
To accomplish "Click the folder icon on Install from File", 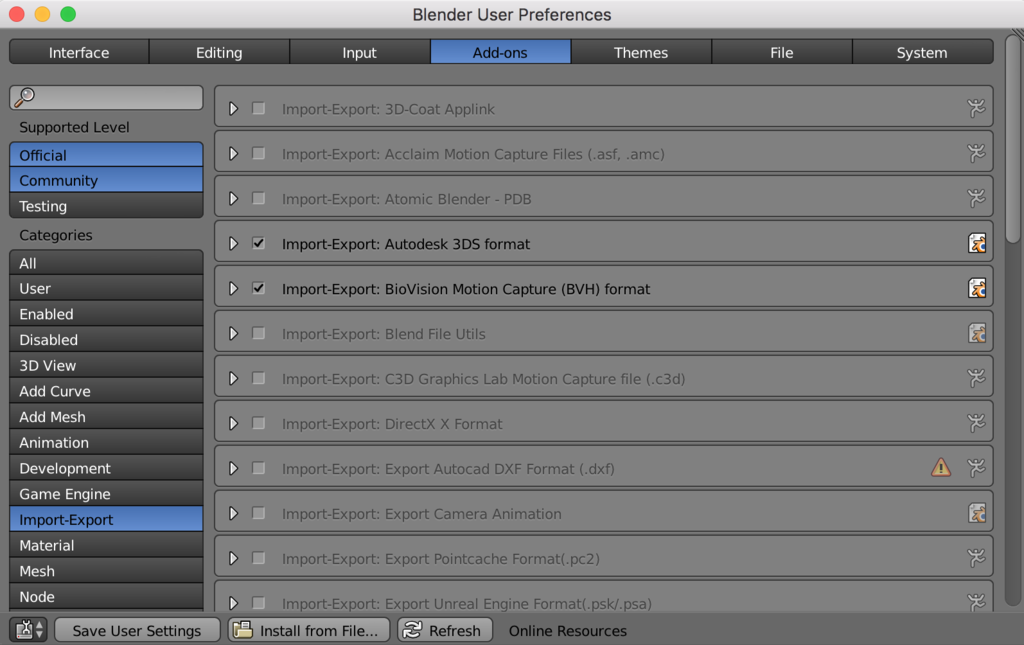I will [244, 630].
